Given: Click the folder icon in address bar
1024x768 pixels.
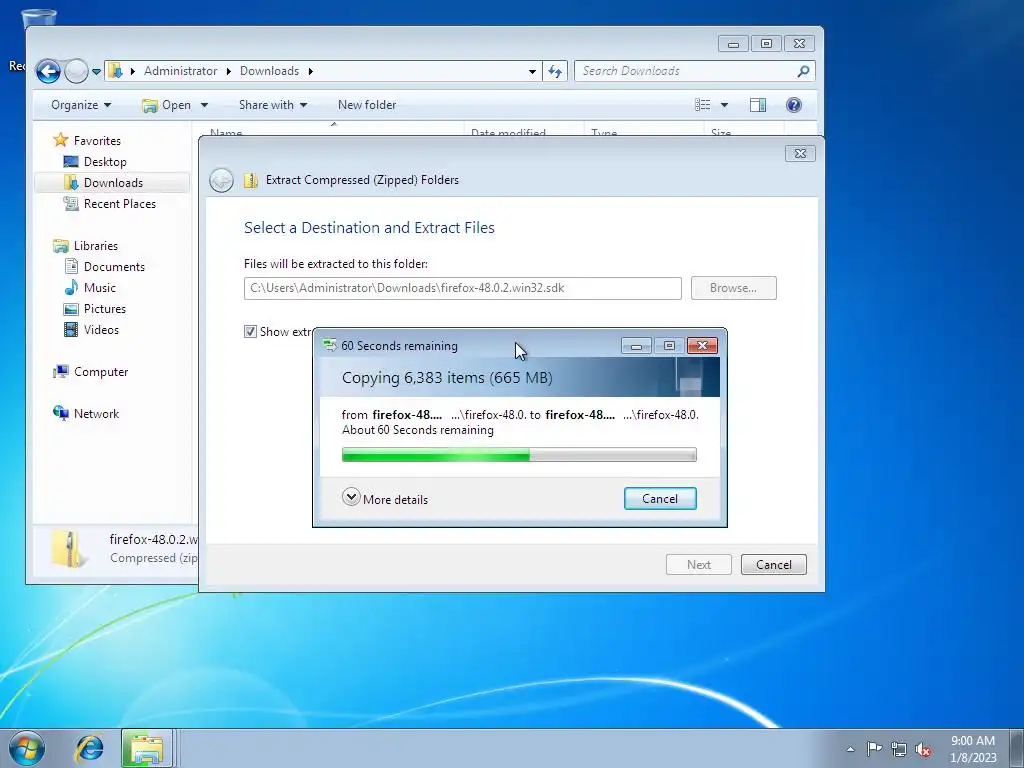Looking at the screenshot, I should [115, 71].
